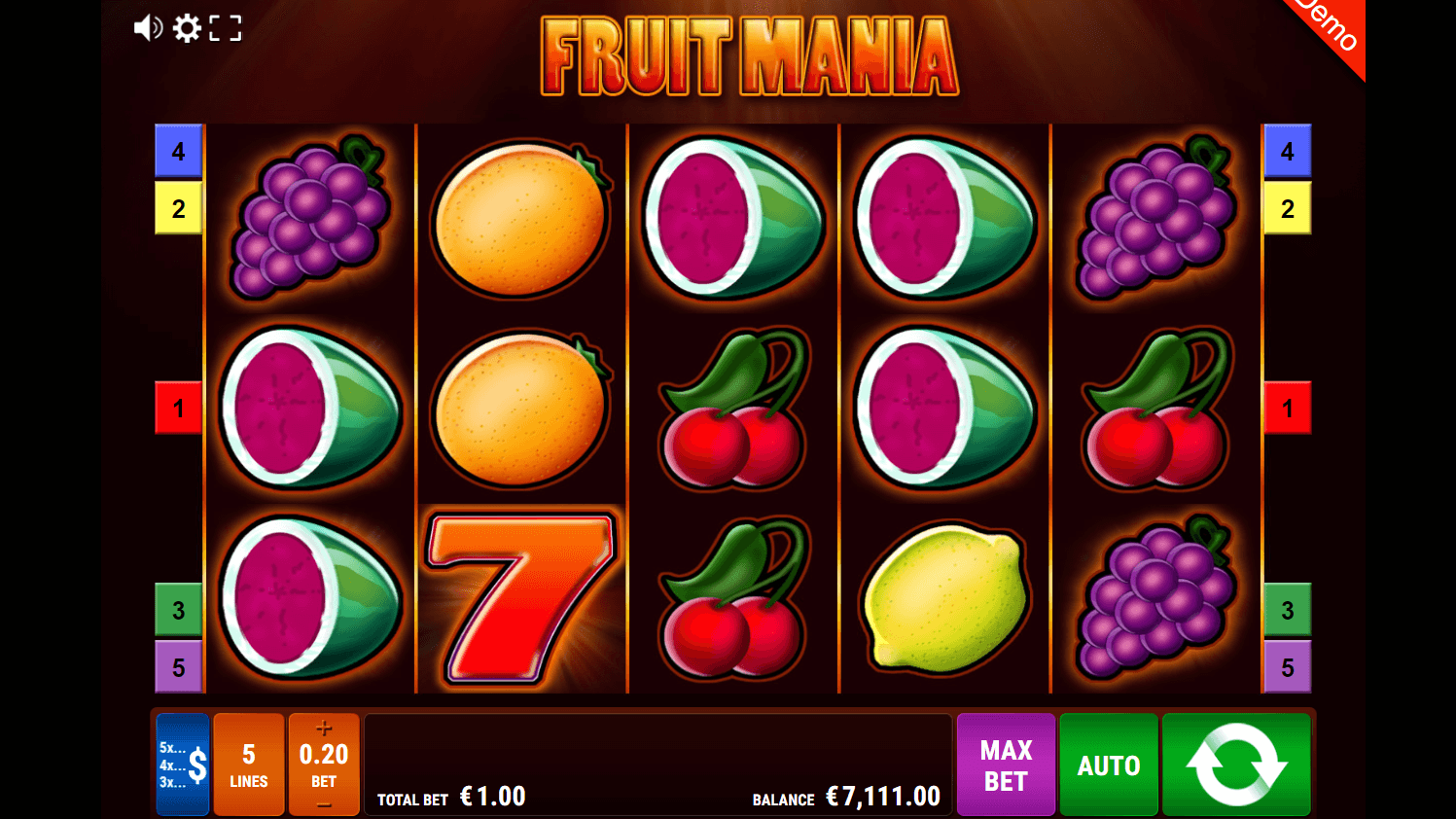Screen dimensions: 1456x819
Task: Mute the game sound speaker icon
Action: (x=148, y=28)
